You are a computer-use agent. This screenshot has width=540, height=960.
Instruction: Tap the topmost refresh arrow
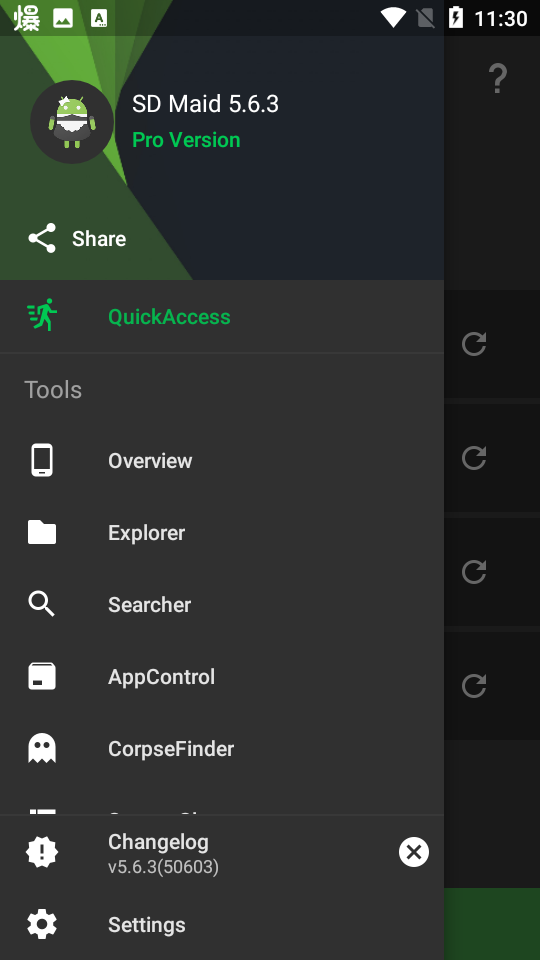474,343
